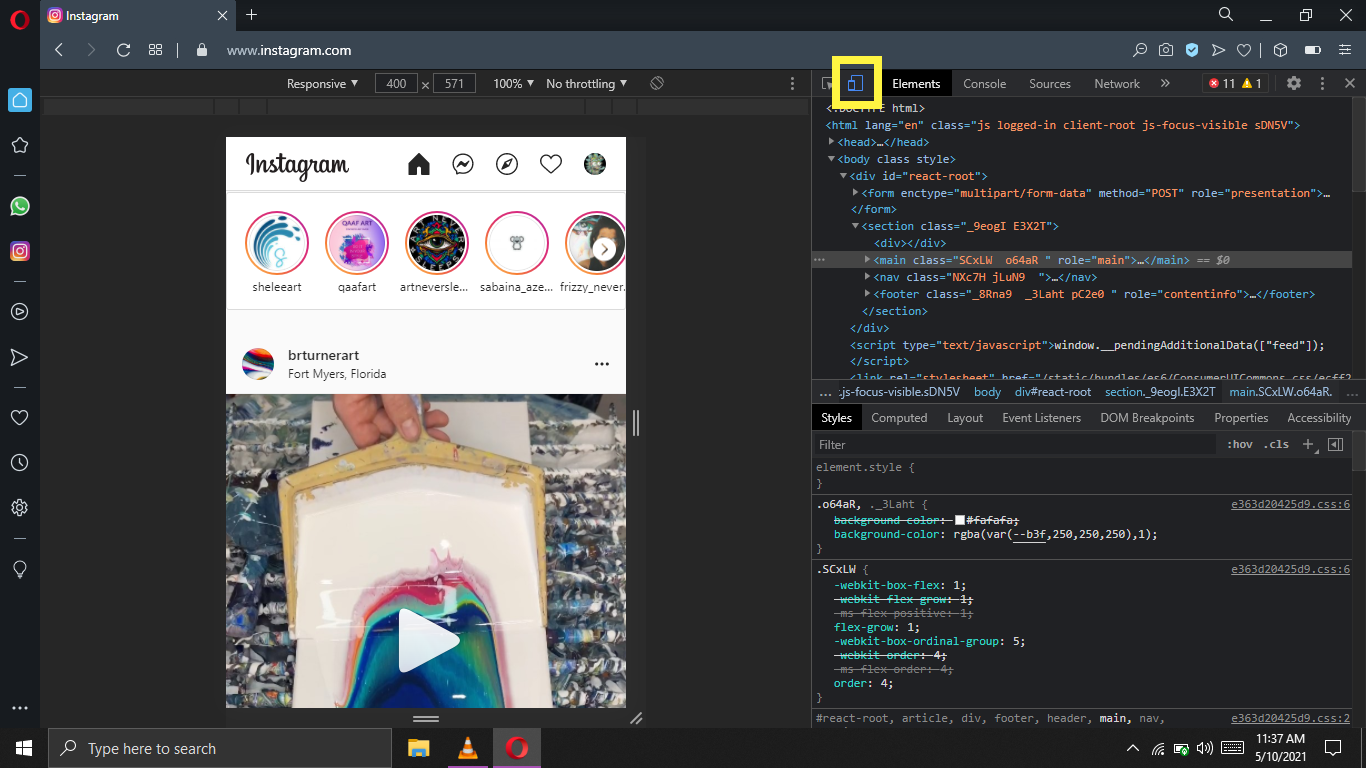
Task: Expand the main SCxLW element node
Action: tap(868, 260)
